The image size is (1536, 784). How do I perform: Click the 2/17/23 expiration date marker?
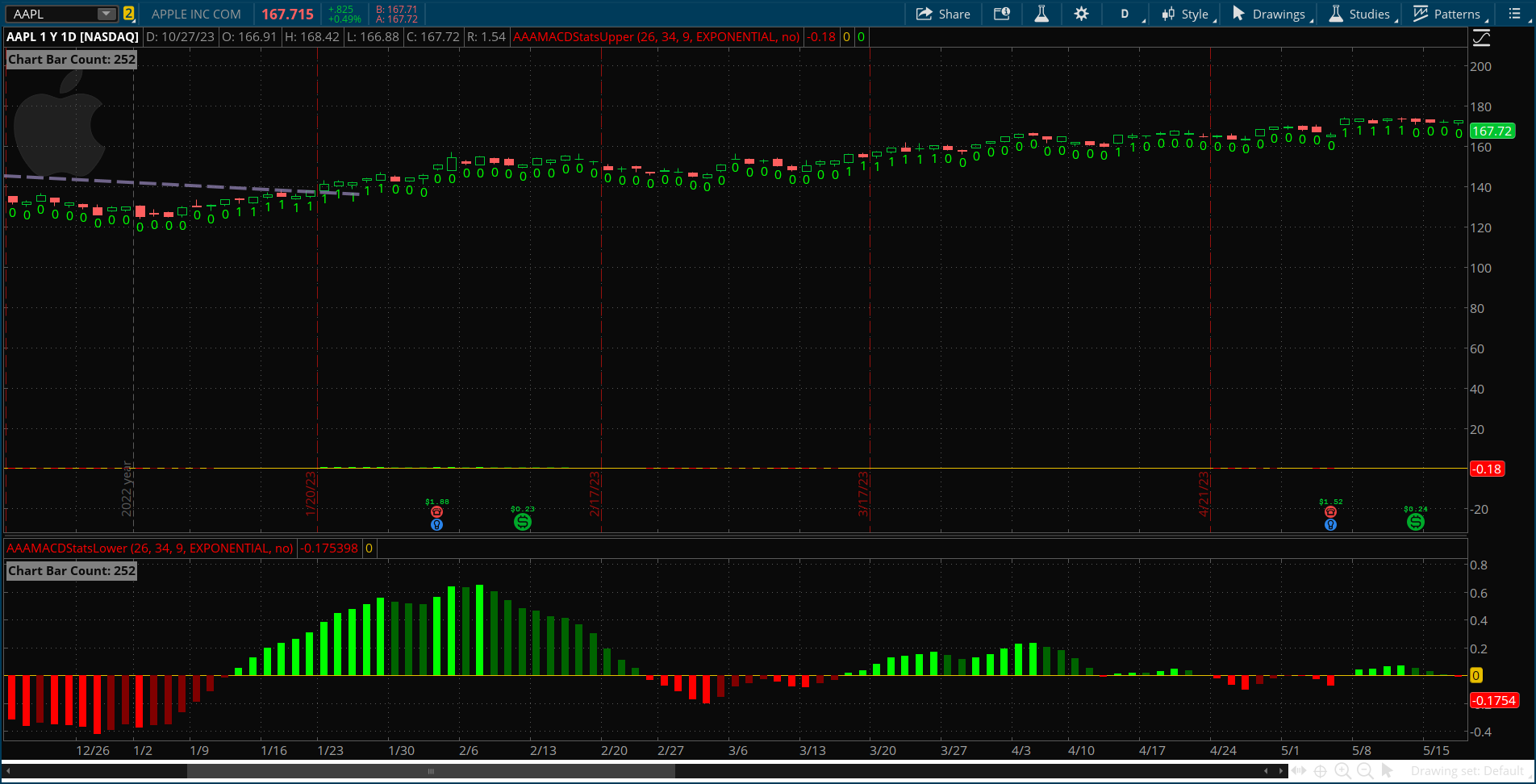coord(594,494)
